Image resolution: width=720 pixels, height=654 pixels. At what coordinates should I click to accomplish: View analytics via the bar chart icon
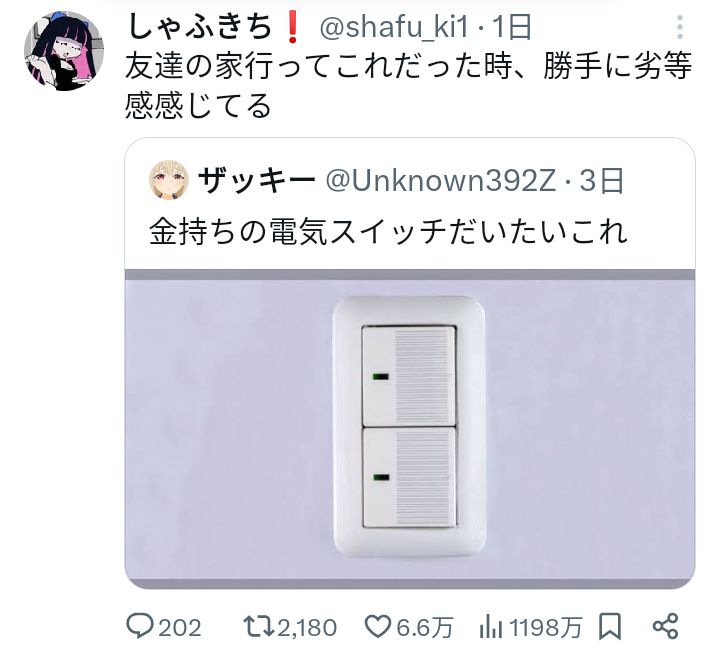pyautogui.click(x=490, y=627)
